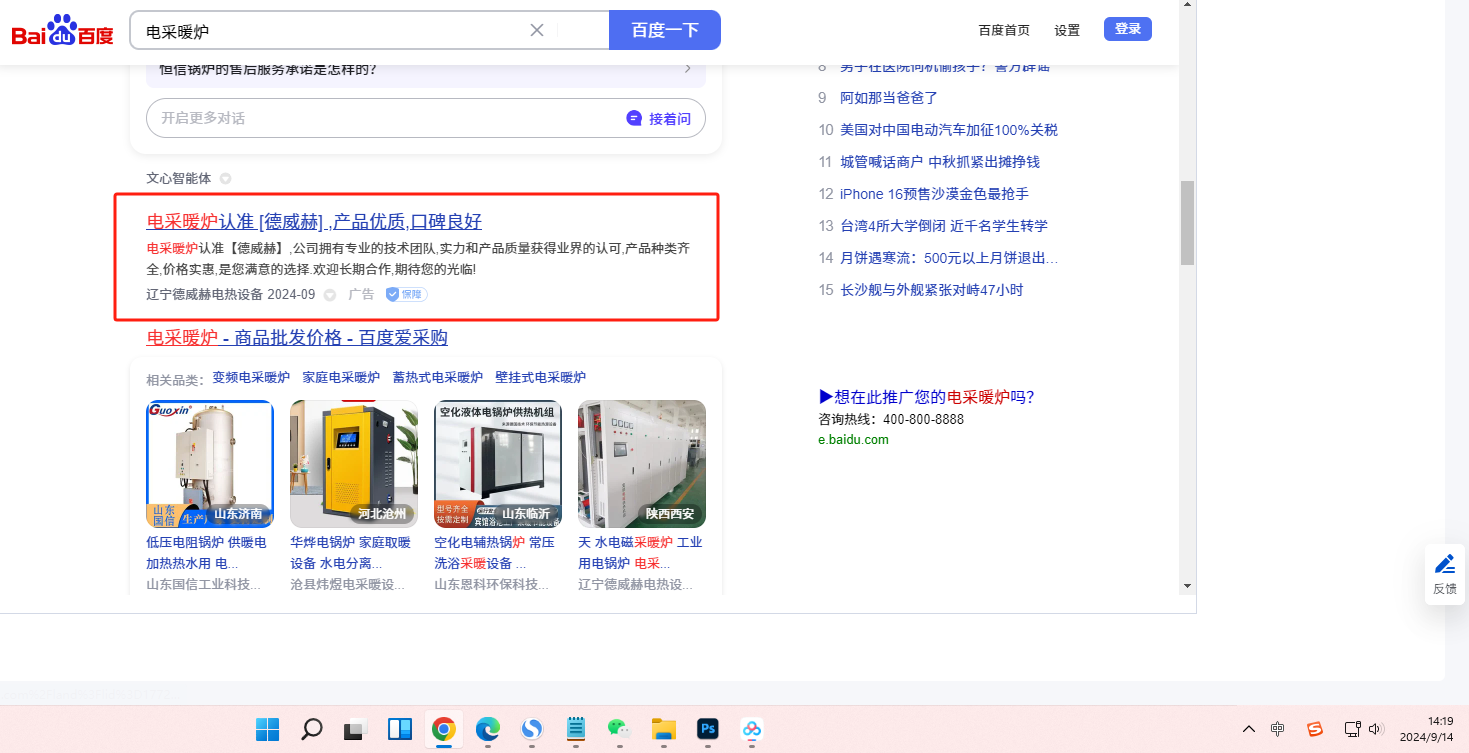Select the 壁挂式电采暖炉 related category
The image size is (1469, 753).
[540, 378]
